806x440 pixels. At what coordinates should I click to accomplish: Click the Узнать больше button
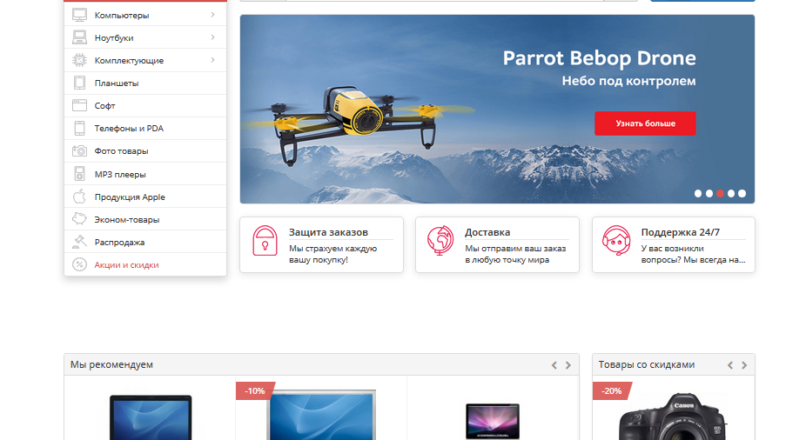tap(645, 123)
